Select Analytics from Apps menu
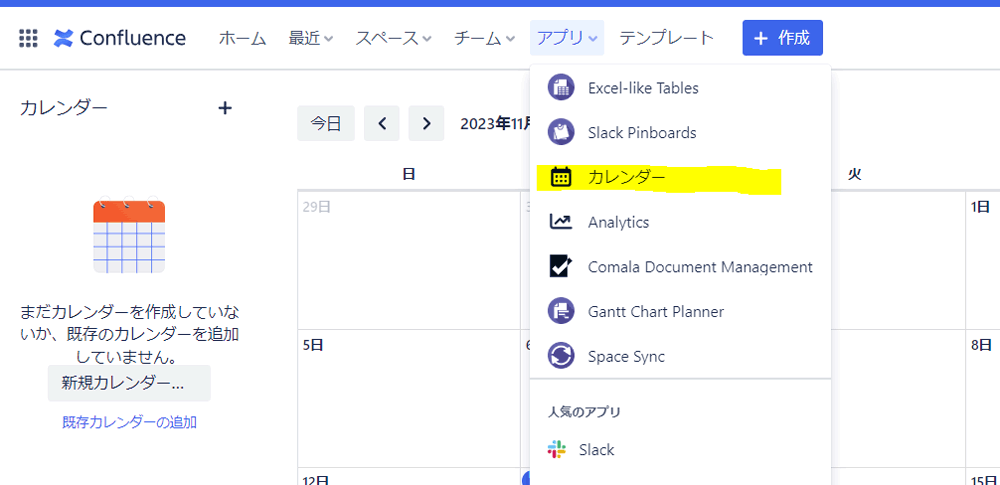 680,222
